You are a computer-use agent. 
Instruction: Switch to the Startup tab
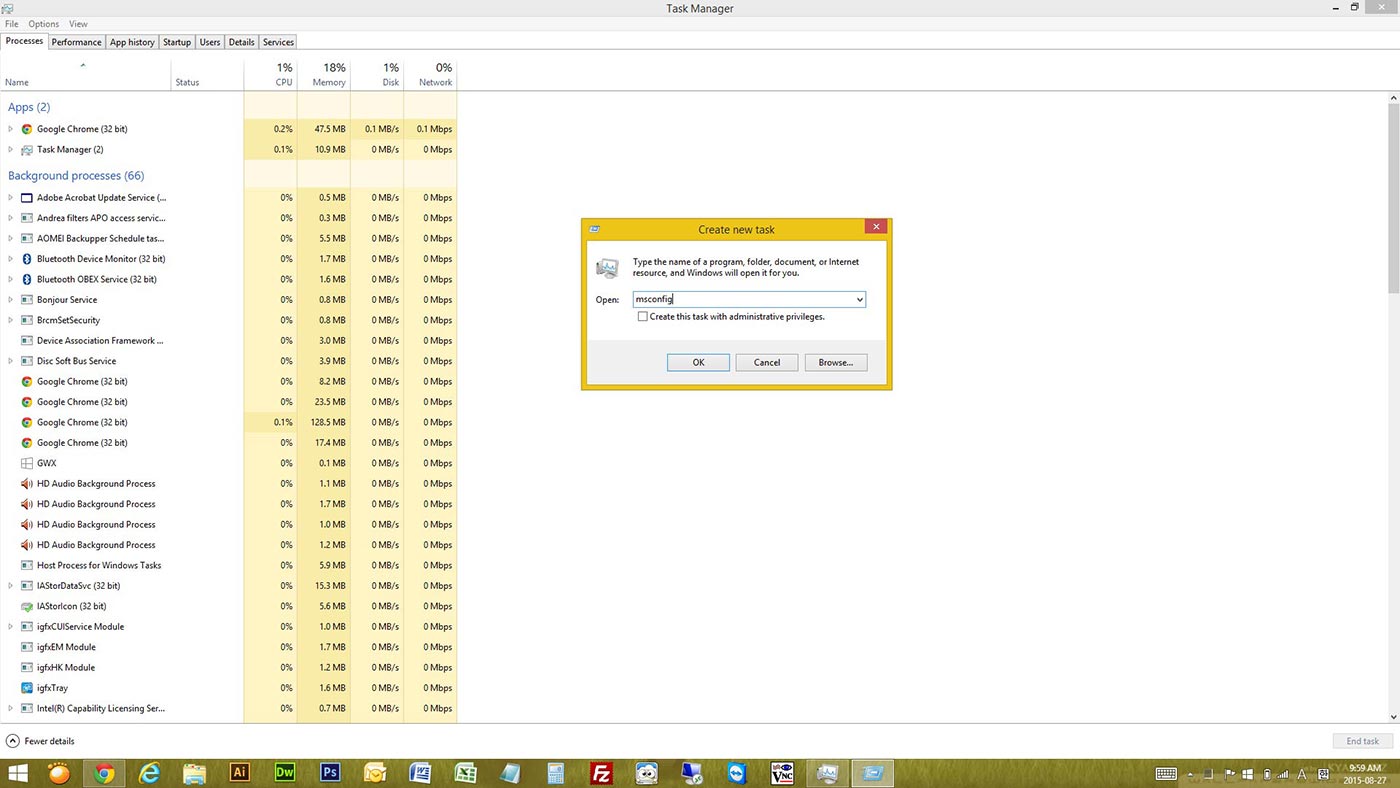click(x=177, y=42)
